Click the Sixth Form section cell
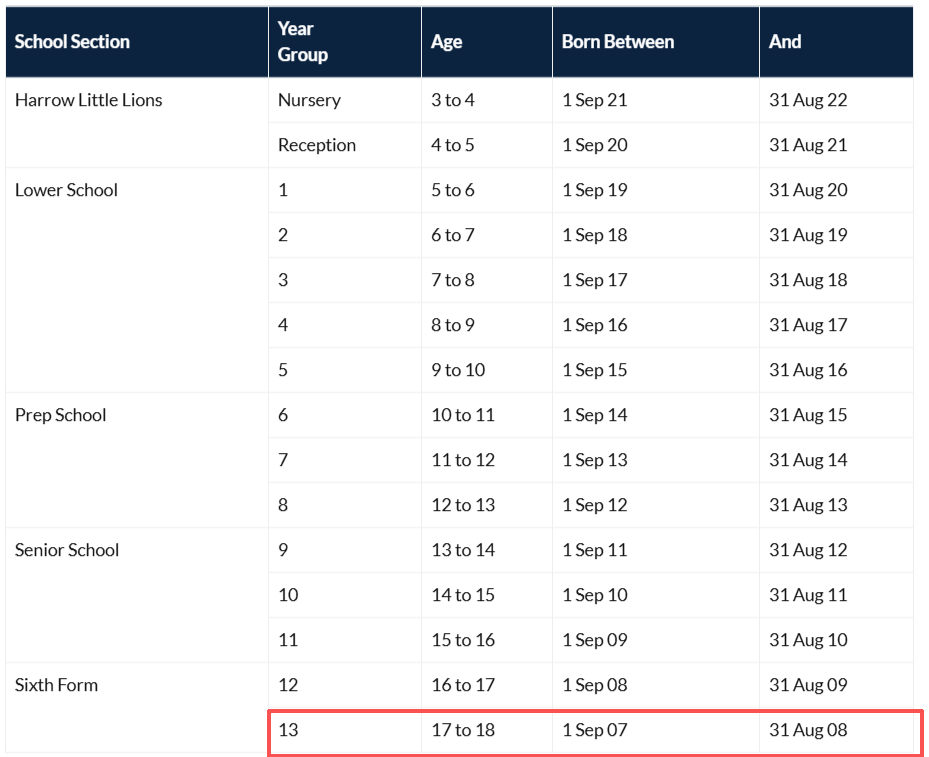The image size is (929, 757). click(56, 685)
